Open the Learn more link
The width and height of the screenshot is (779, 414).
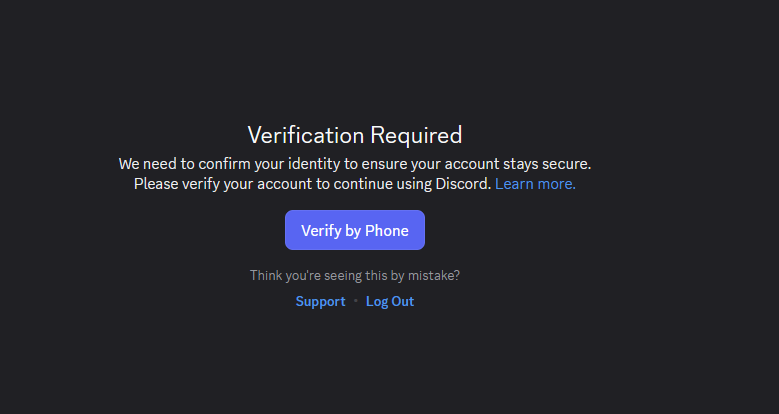click(x=535, y=184)
